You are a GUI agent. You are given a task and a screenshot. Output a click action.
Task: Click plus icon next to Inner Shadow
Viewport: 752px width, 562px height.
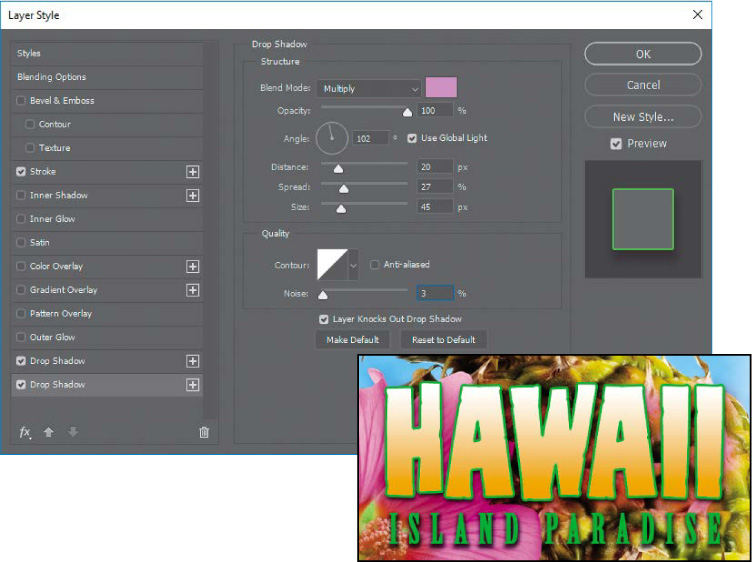[193, 196]
